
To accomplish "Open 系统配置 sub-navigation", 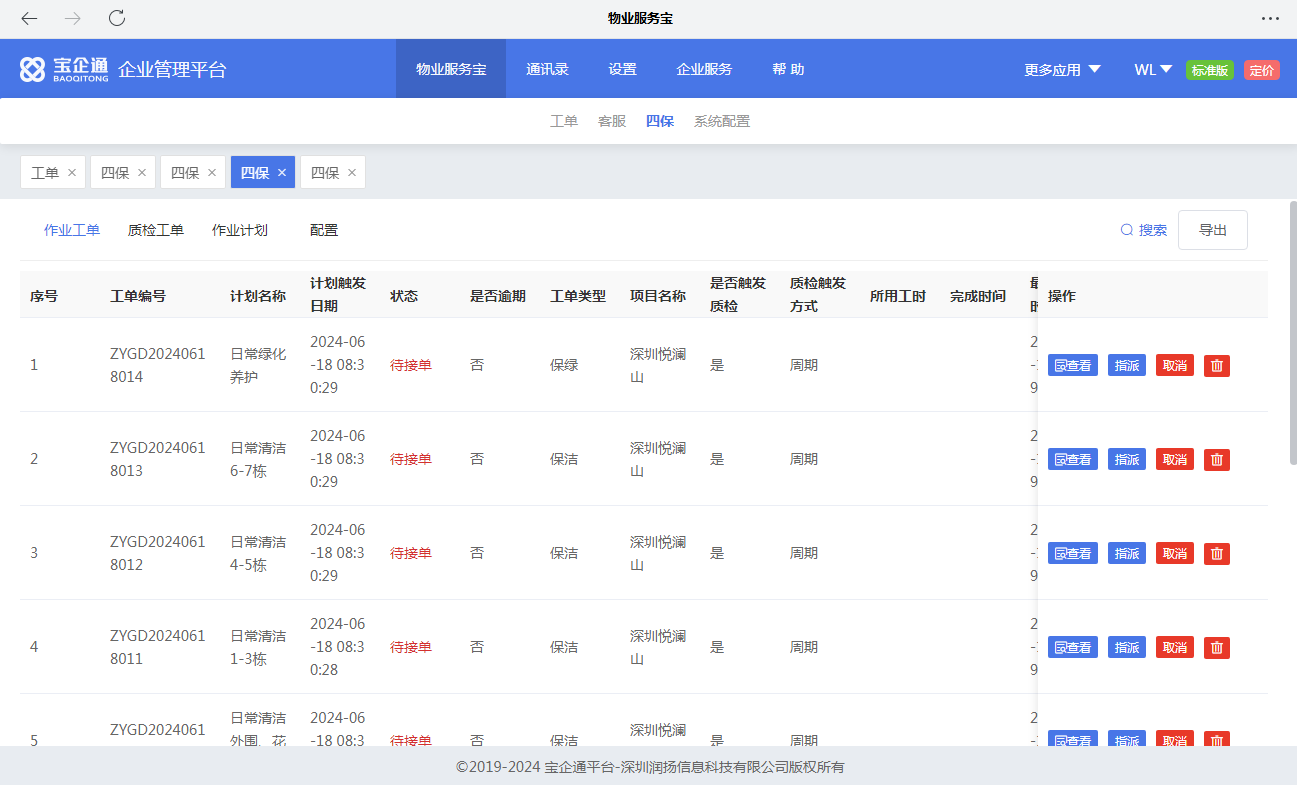I will (x=722, y=121).
